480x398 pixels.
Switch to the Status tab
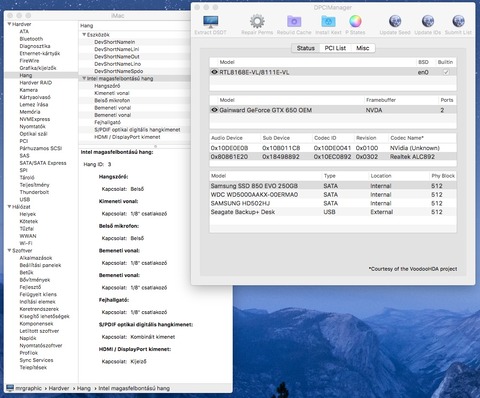click(306, 48)
